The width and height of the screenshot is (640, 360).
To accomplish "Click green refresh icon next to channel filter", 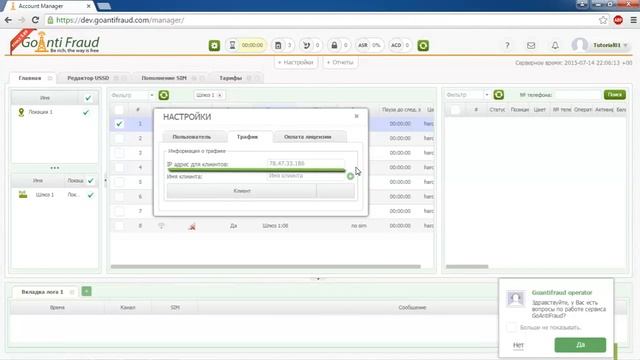I will (164, 95).
